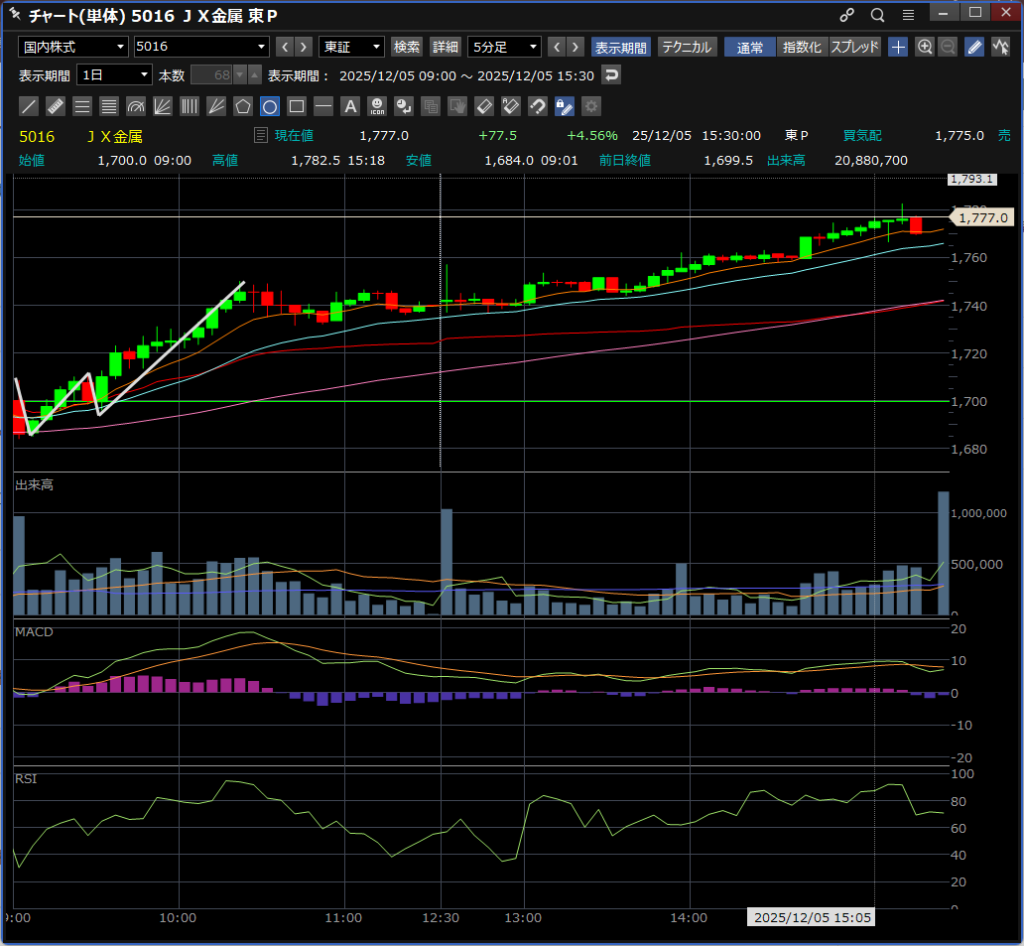Image resolution: width=1024 pixels, height=946 pixels.
Task: Switch to スプレッド display mode
Action: (x=855, y=47)
